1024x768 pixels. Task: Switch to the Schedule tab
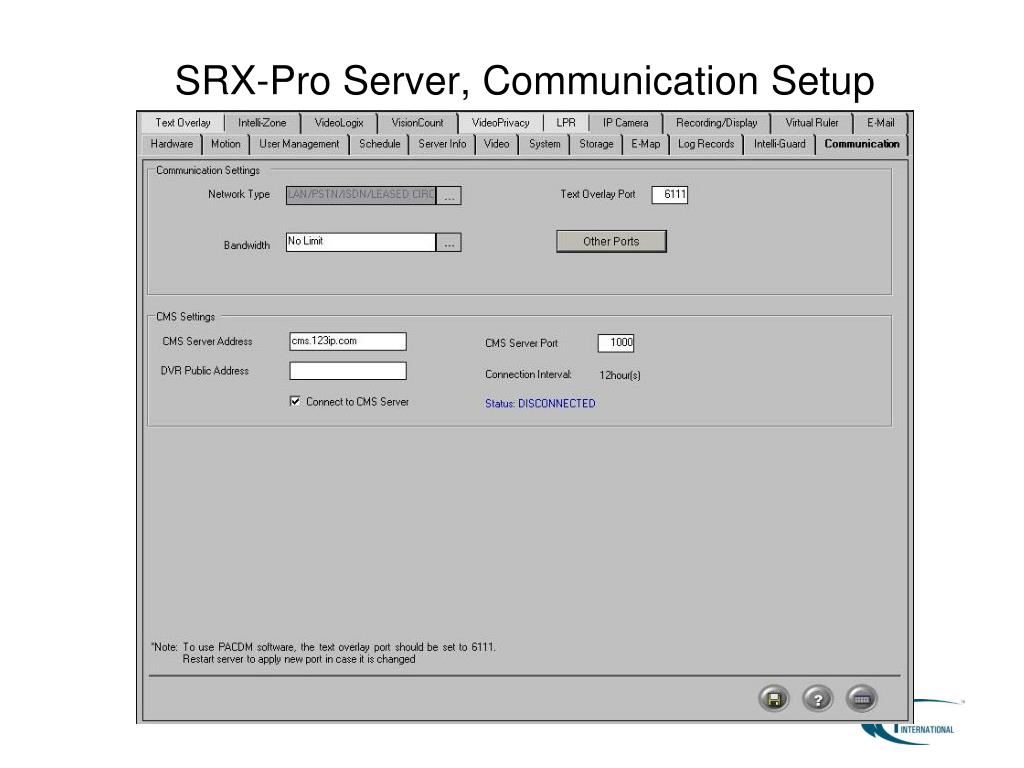point(379,144)
